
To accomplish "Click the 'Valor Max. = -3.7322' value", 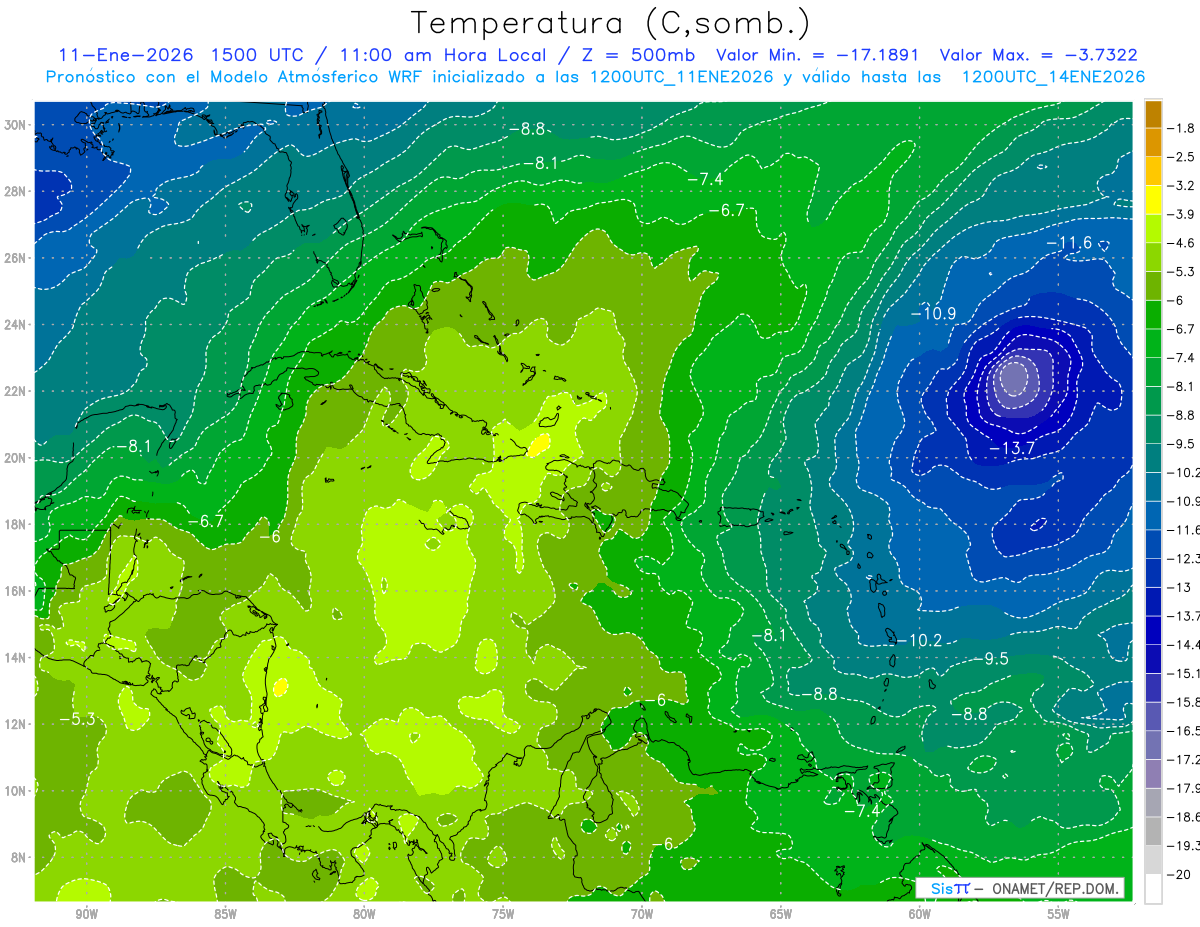I will 1039,55.
